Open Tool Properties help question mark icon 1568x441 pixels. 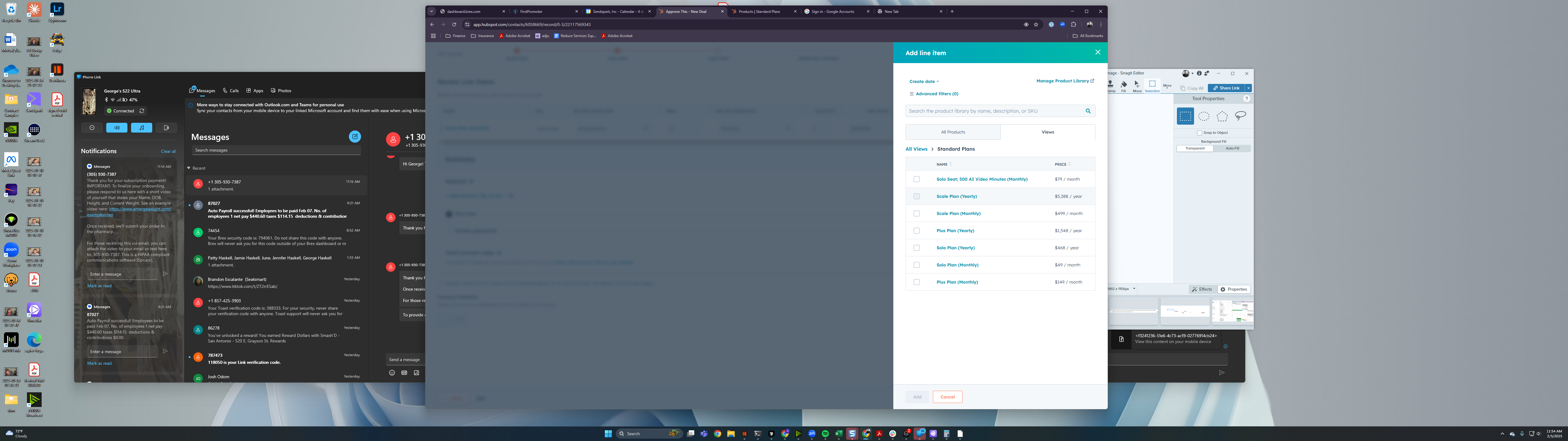point(1247,99)
